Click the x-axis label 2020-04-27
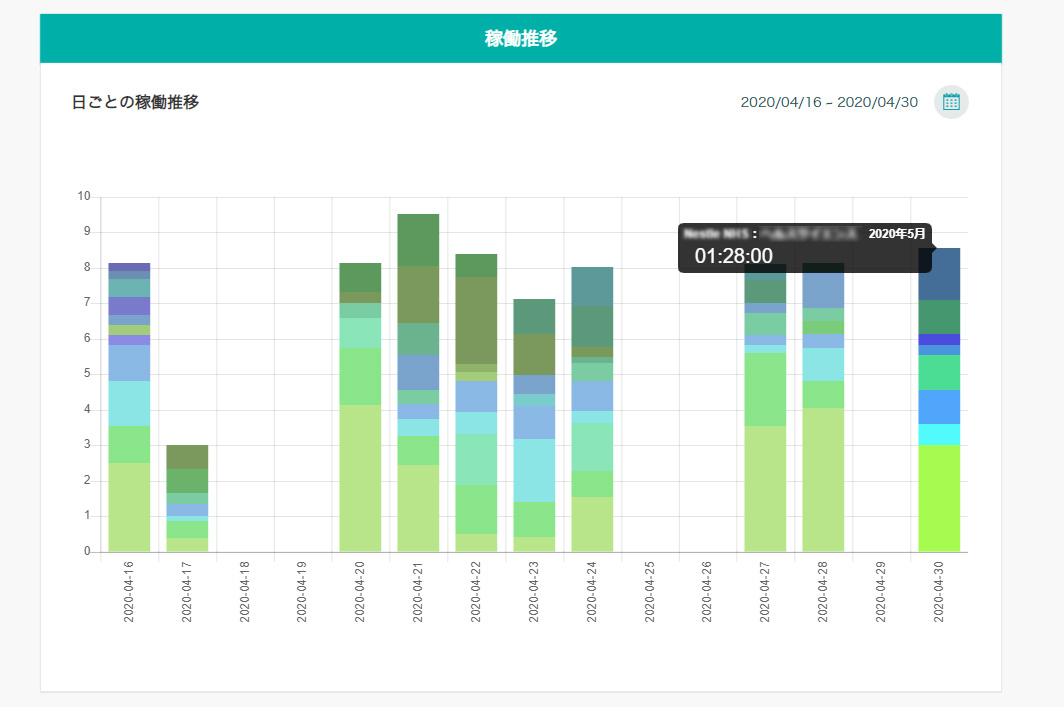Image resolution: width=1064 pixels, height=707 pixels. [x=765, y=592]
